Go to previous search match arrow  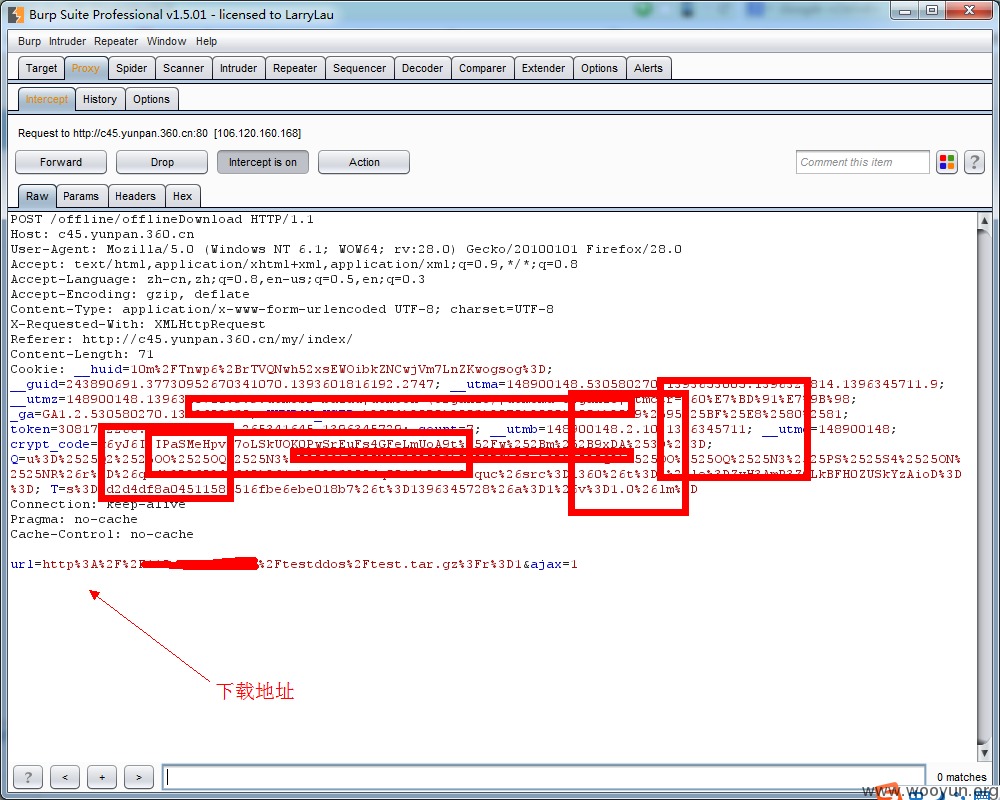tap(65, 776)
